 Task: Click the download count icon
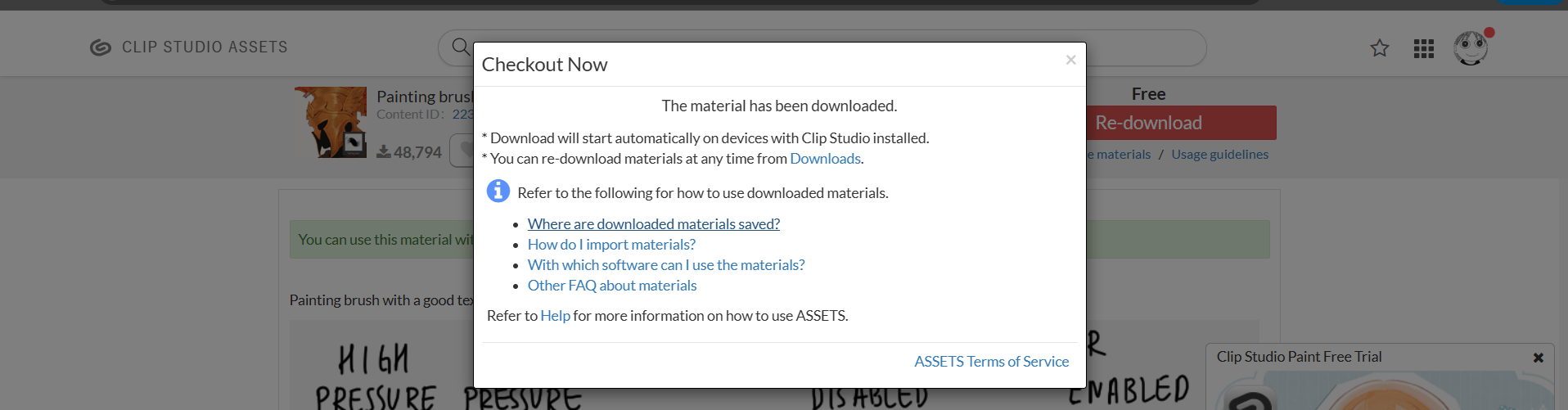[383, 152]
